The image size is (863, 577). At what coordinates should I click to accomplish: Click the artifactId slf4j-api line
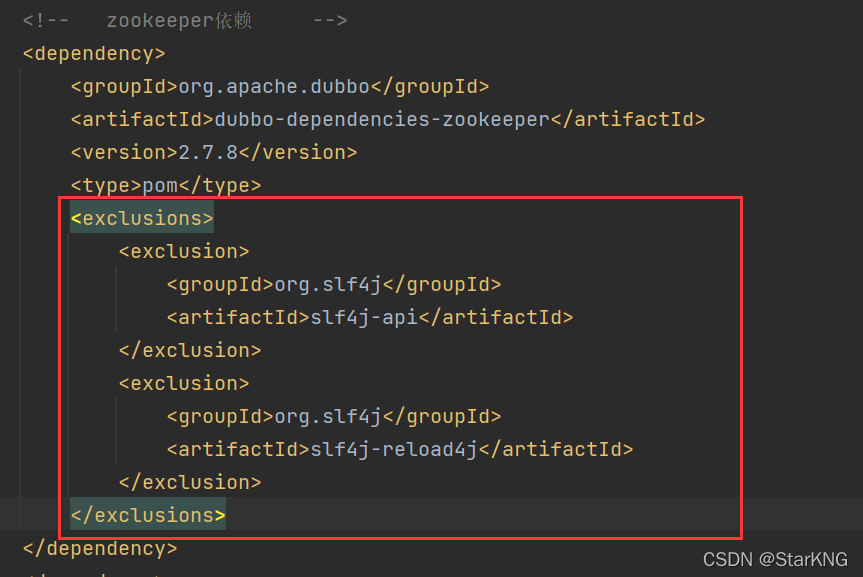tap(370, 318)
